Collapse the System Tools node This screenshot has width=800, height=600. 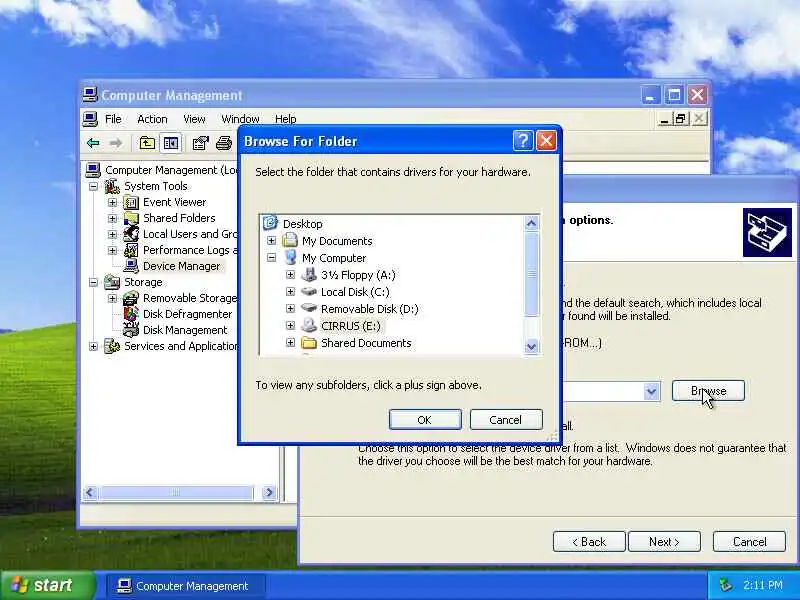coord(93,186)
